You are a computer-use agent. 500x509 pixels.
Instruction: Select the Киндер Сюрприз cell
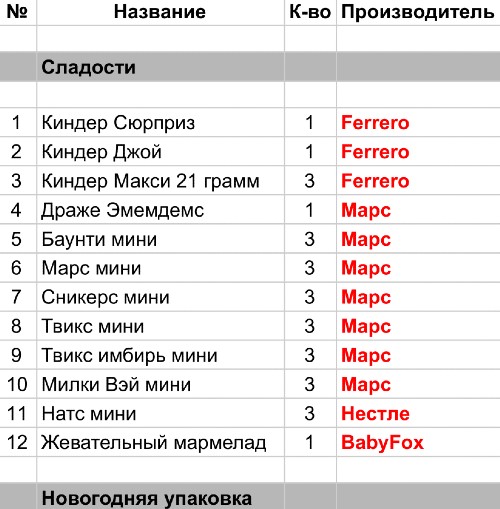point(160,122)
